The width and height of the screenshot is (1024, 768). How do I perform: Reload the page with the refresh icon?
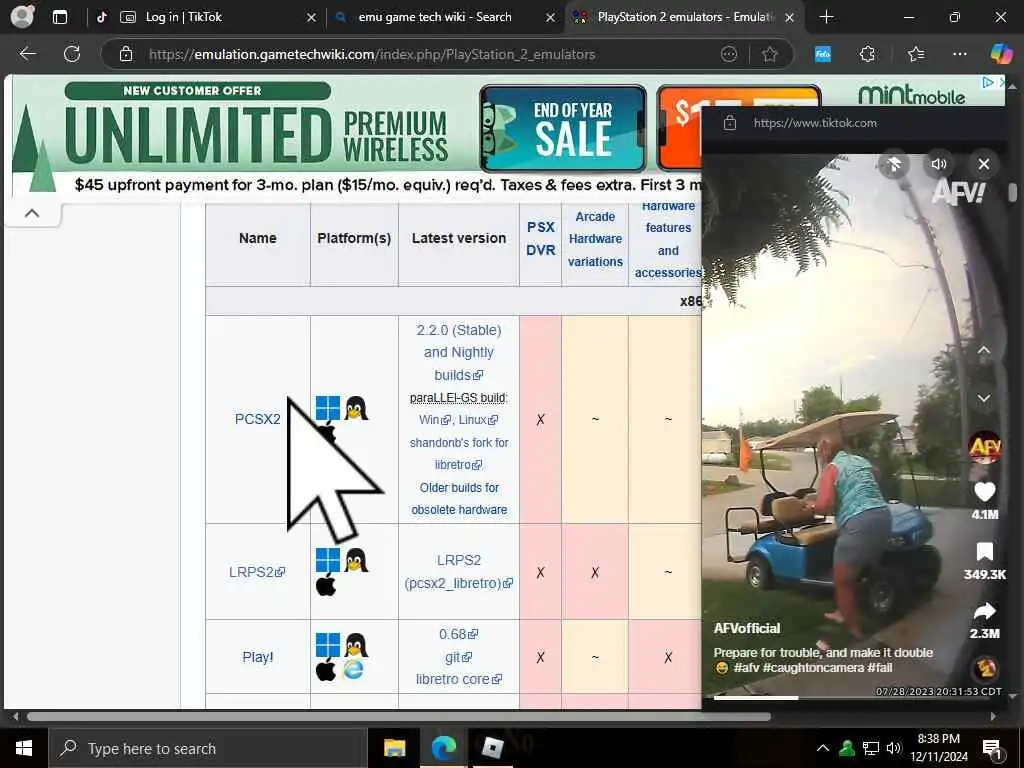pyautogui.click(x=72, y=54)
